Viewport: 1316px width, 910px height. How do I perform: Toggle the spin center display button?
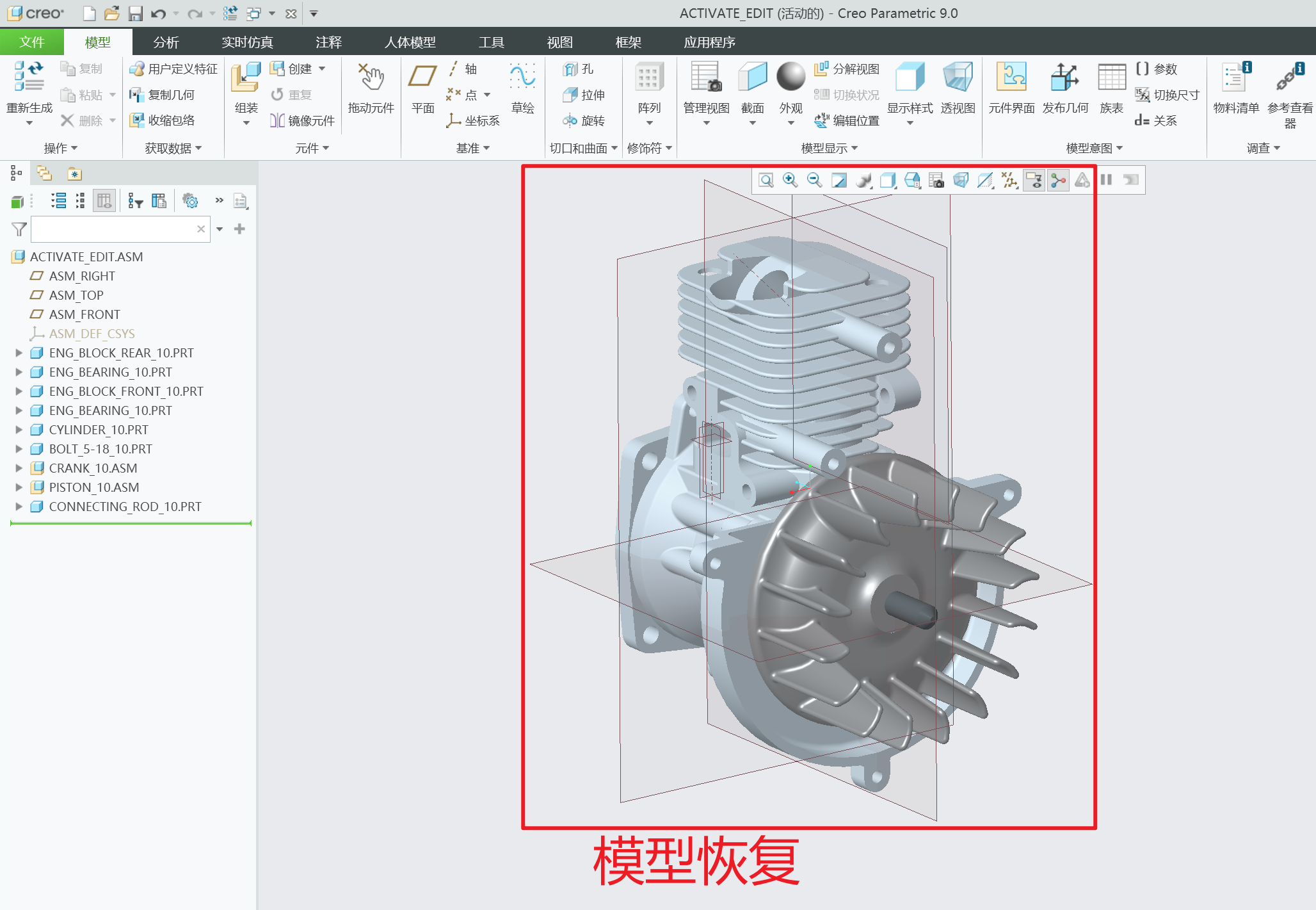tap(1058, 181)
